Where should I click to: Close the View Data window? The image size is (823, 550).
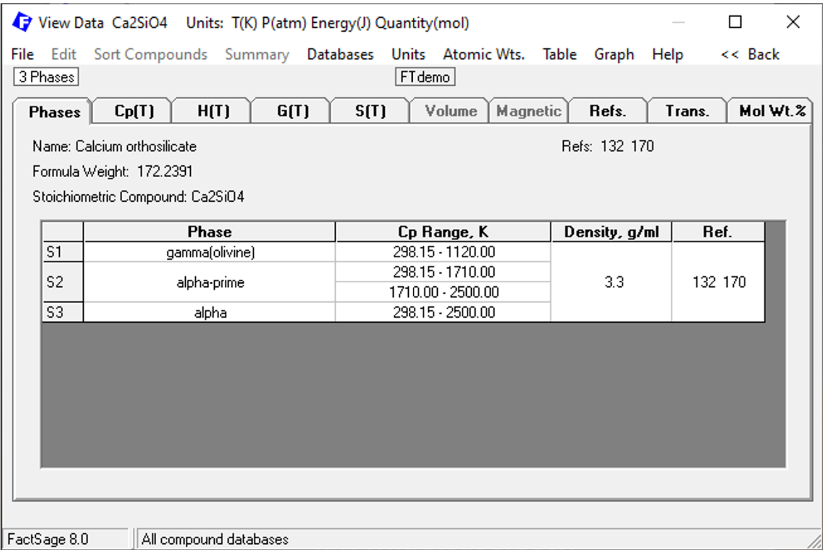pyautogui.click(x=793, y=22)
